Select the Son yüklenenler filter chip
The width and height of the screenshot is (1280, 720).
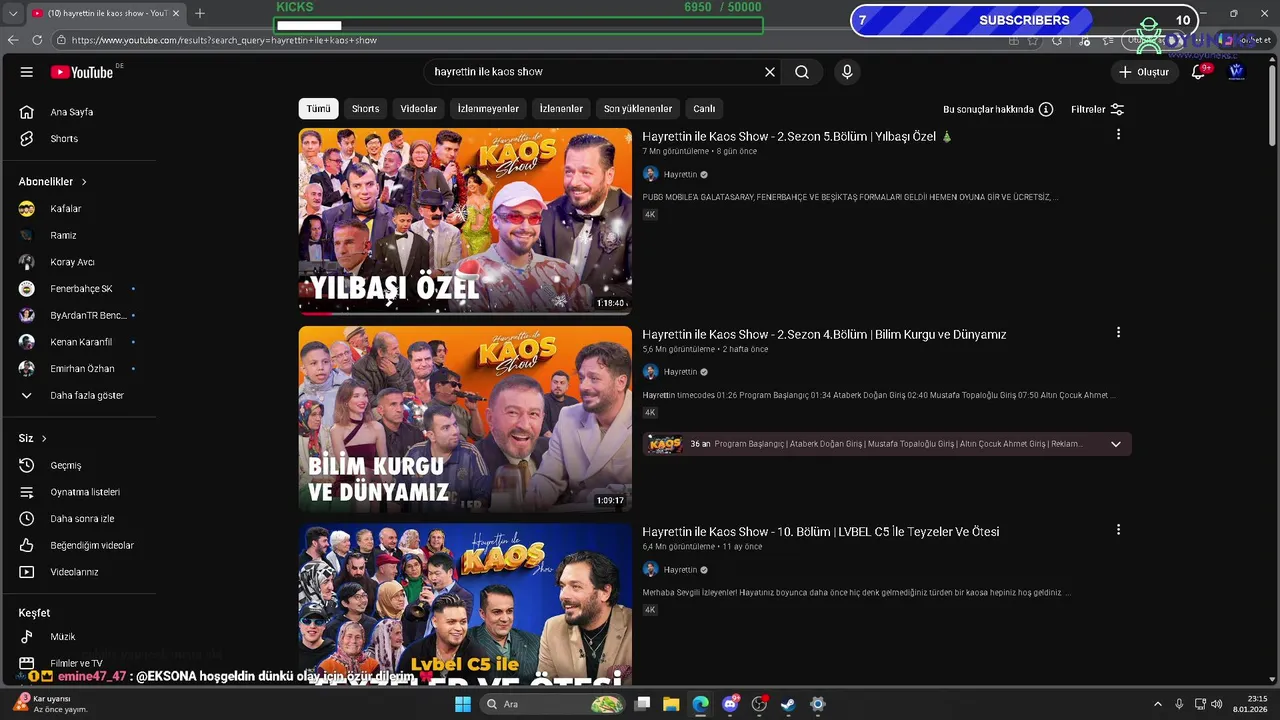[638, 109]
